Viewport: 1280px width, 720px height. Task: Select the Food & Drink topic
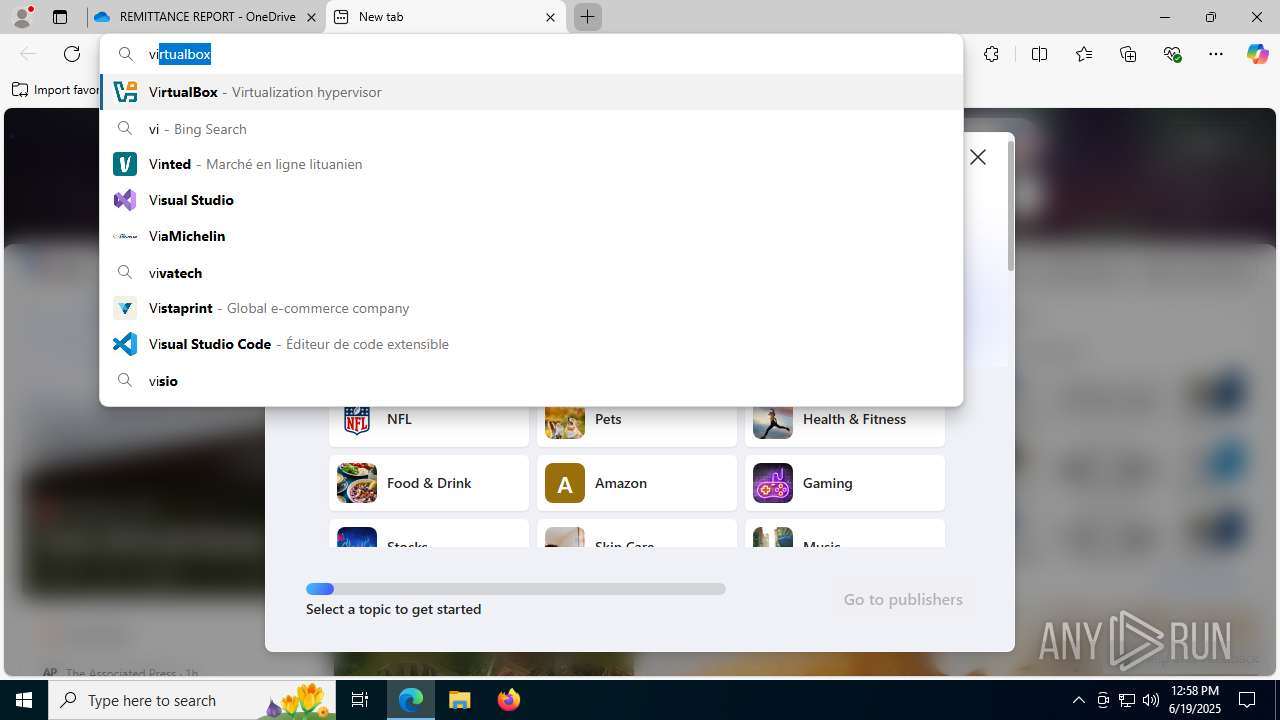[429, 483]
